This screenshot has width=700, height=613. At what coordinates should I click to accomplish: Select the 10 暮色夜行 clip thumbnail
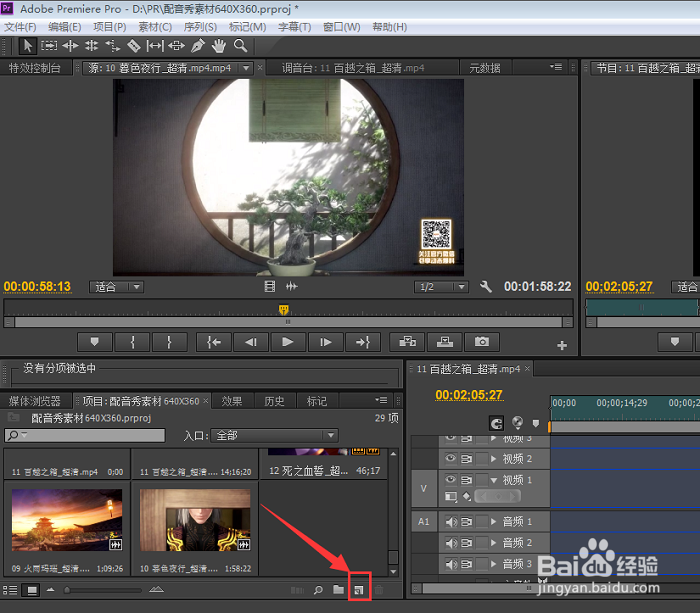[x=195, y=520]
